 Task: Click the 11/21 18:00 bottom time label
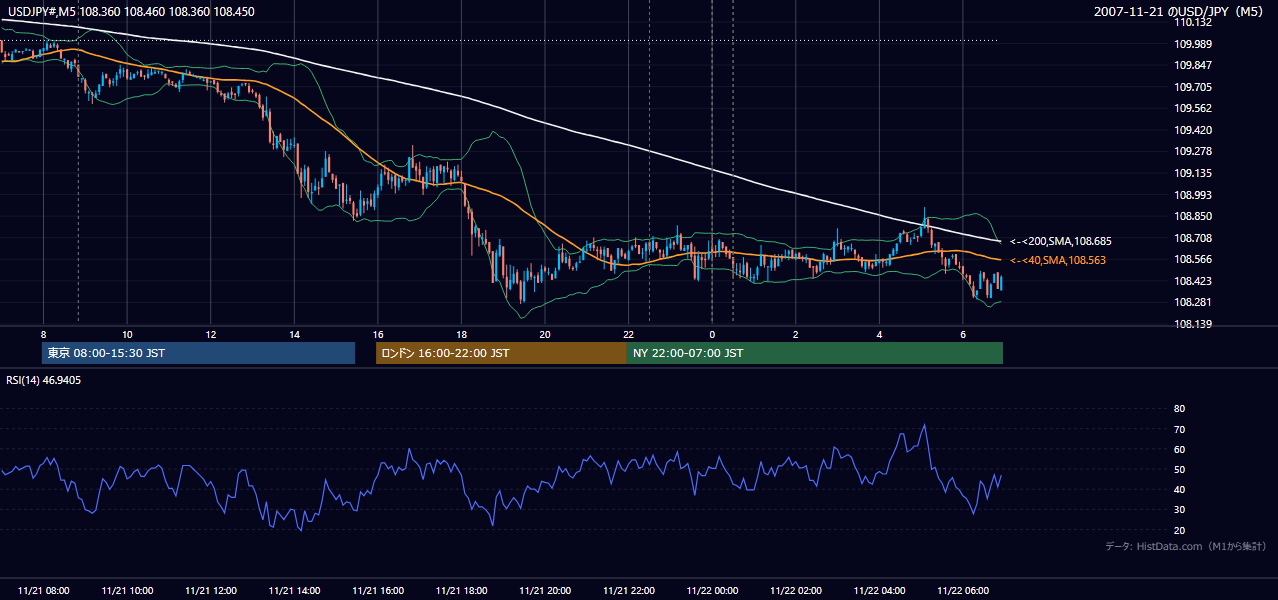point(462,591)
